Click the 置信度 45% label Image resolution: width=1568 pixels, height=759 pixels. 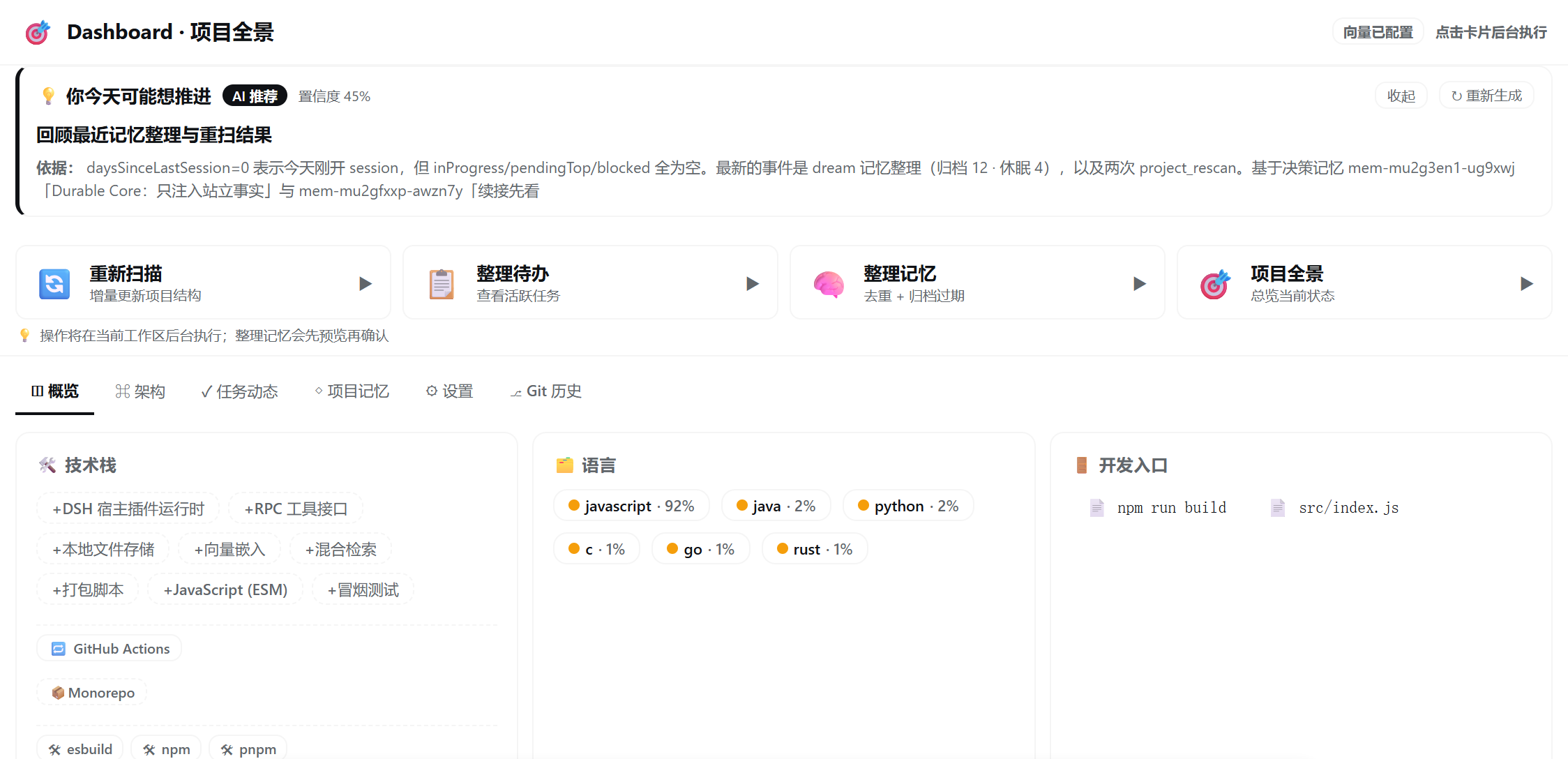pyautogui.click(x=335, y=96)
